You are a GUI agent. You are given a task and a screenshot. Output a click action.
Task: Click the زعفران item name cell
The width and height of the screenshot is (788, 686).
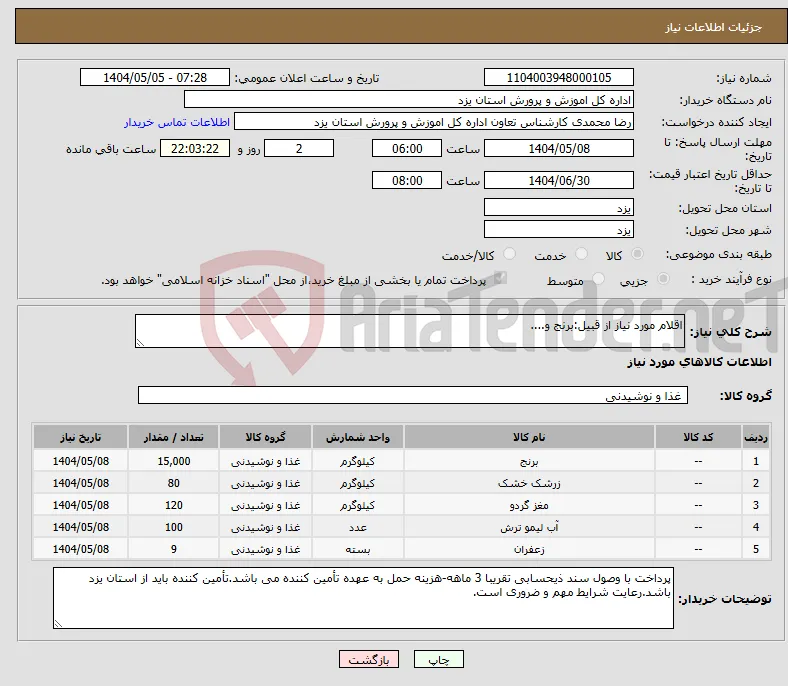[529, 549]
